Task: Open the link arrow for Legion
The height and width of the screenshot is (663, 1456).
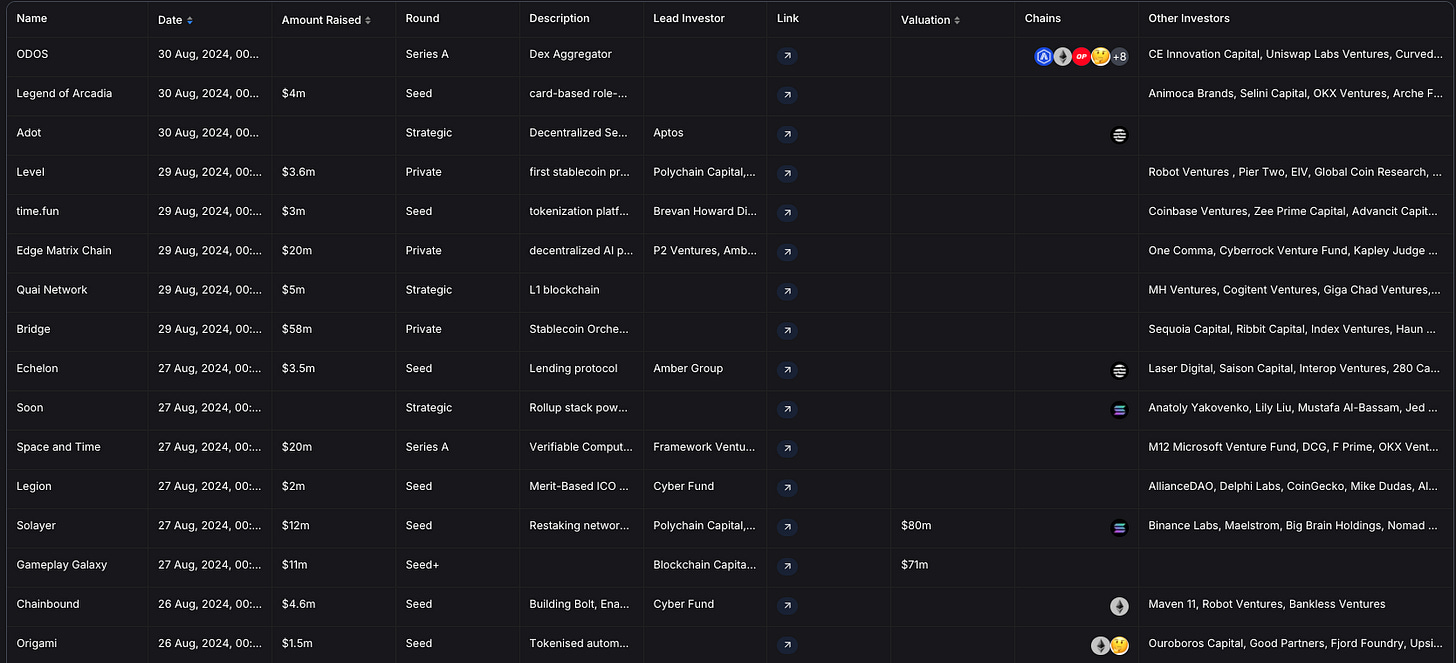Action: 787,488
